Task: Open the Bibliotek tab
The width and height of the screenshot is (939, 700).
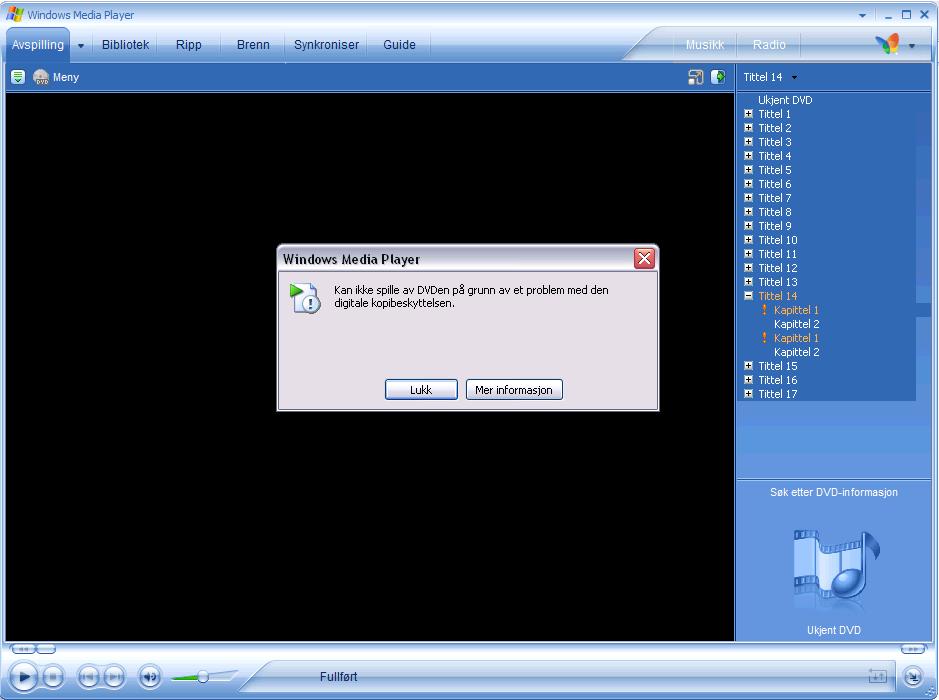Action: (x=125, y=45)
